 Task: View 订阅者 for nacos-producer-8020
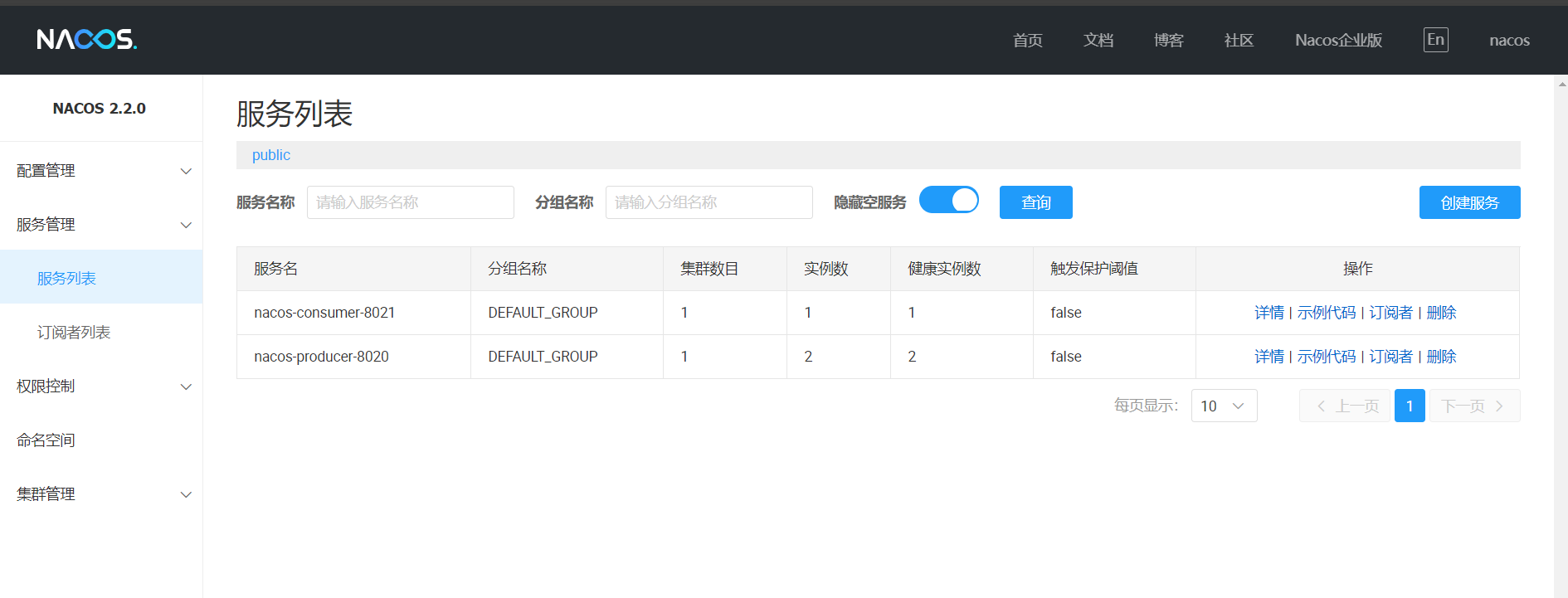(1390, 357)
